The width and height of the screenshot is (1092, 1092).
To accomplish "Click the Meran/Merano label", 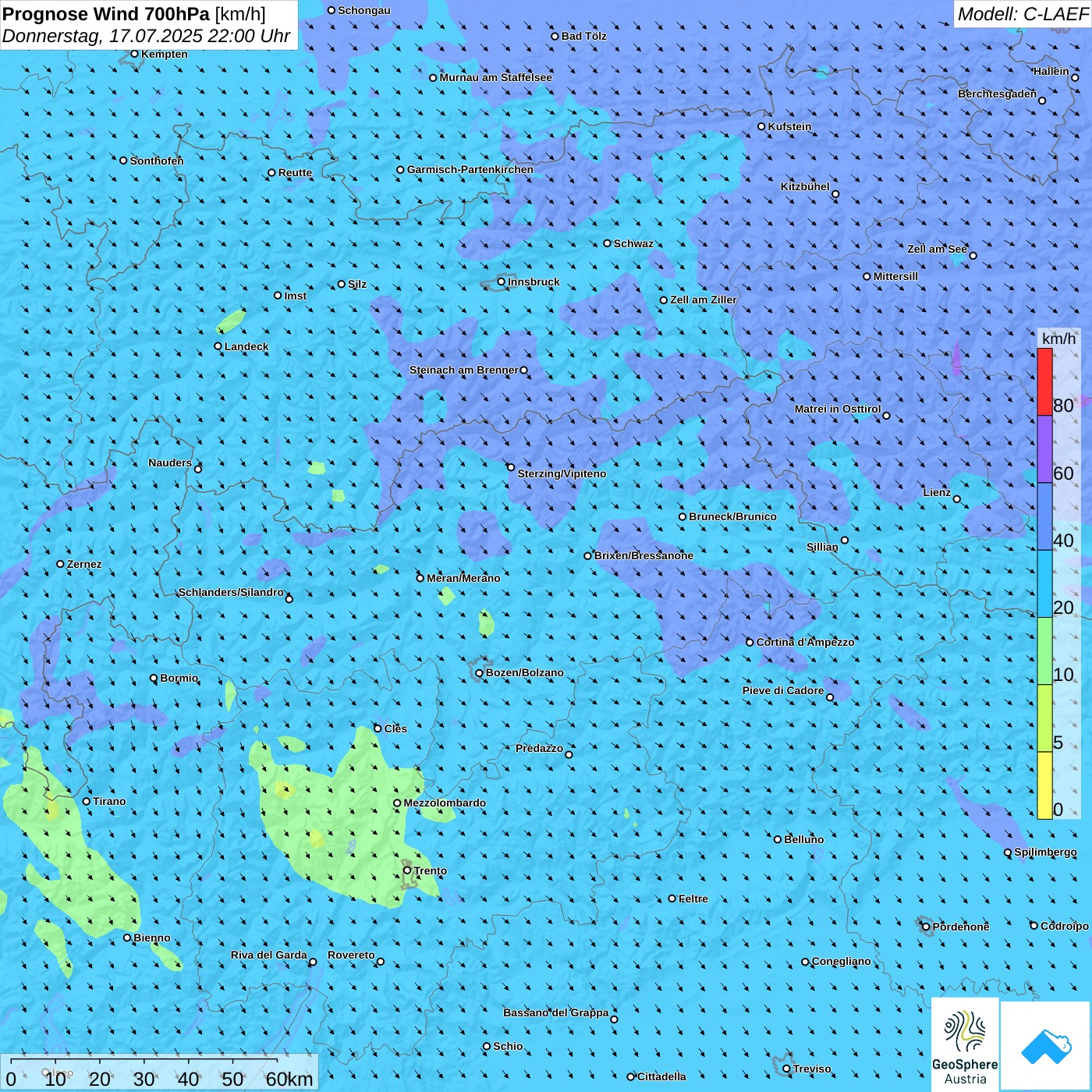I will tap(463, 578).
